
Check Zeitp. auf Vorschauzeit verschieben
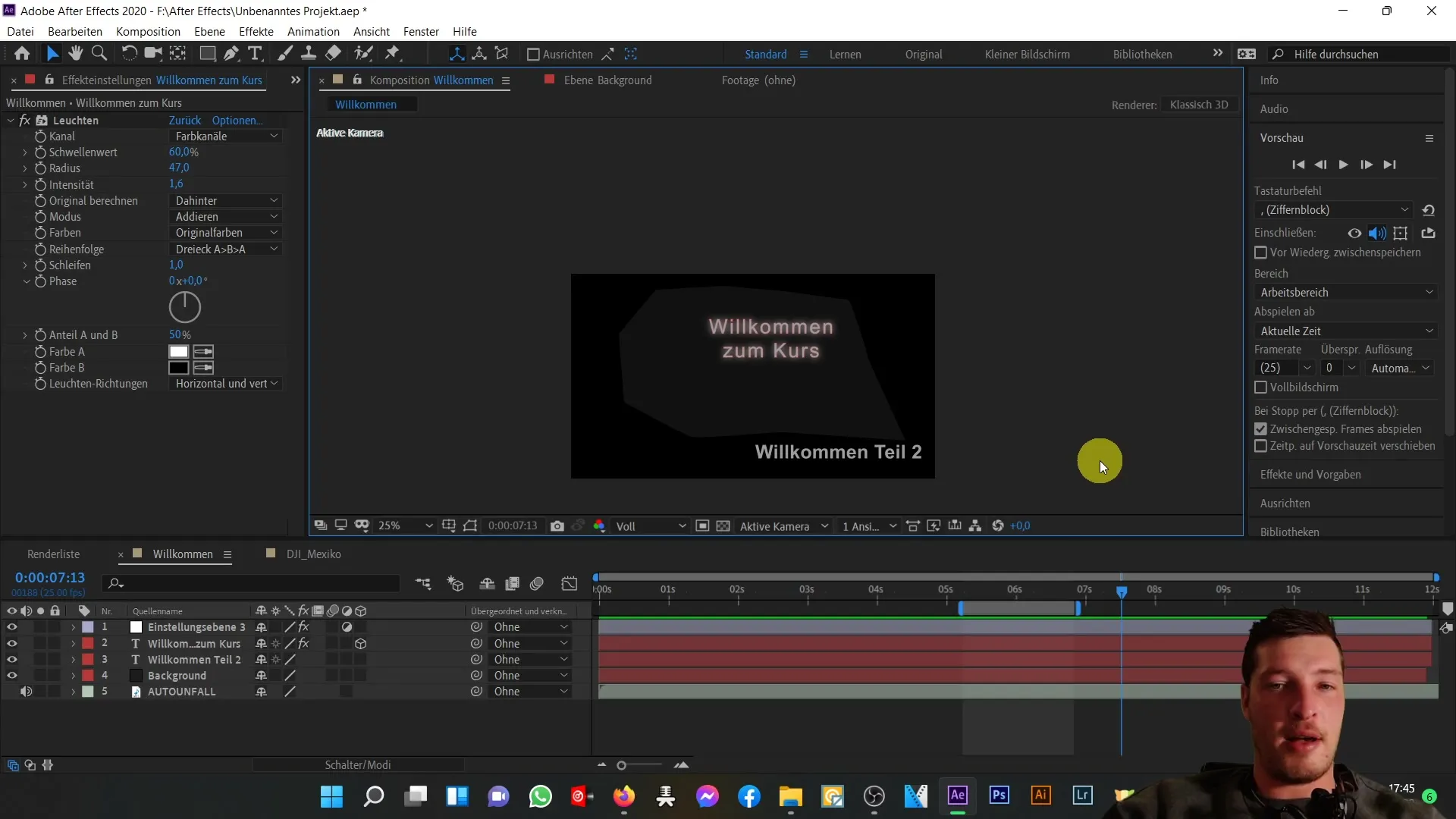[x=1261, y=446]
